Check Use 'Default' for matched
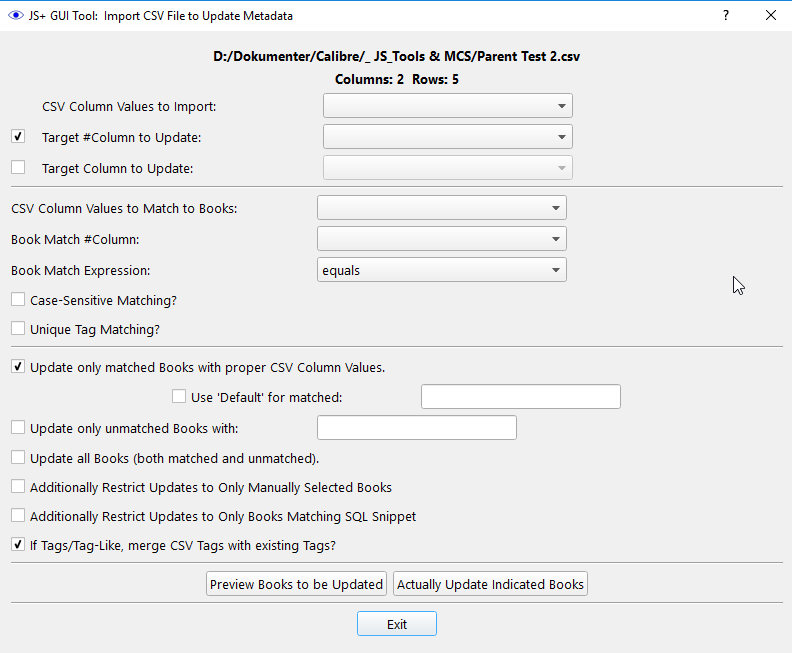 [180, 397]
